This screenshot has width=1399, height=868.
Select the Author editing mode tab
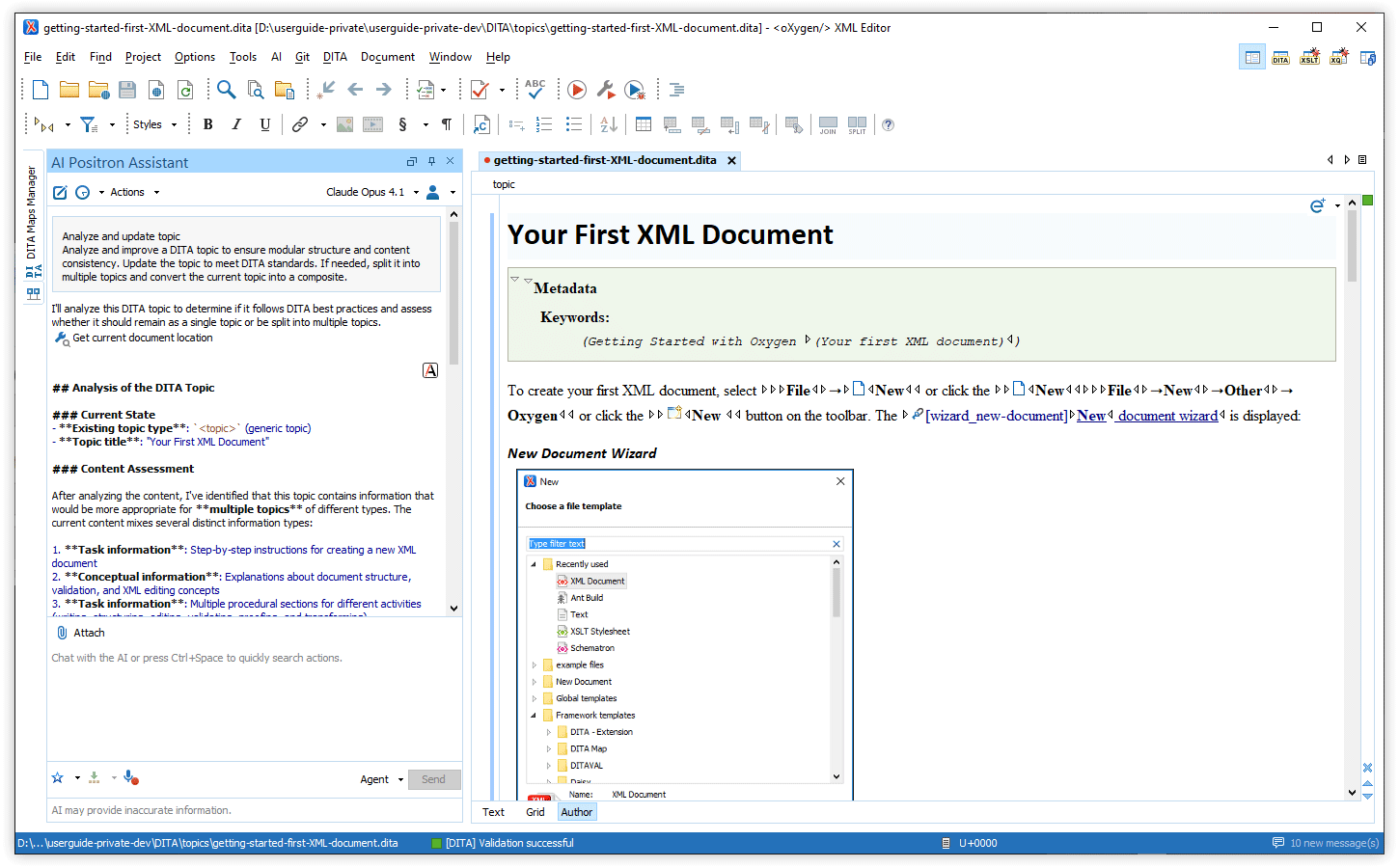[577, 812]
